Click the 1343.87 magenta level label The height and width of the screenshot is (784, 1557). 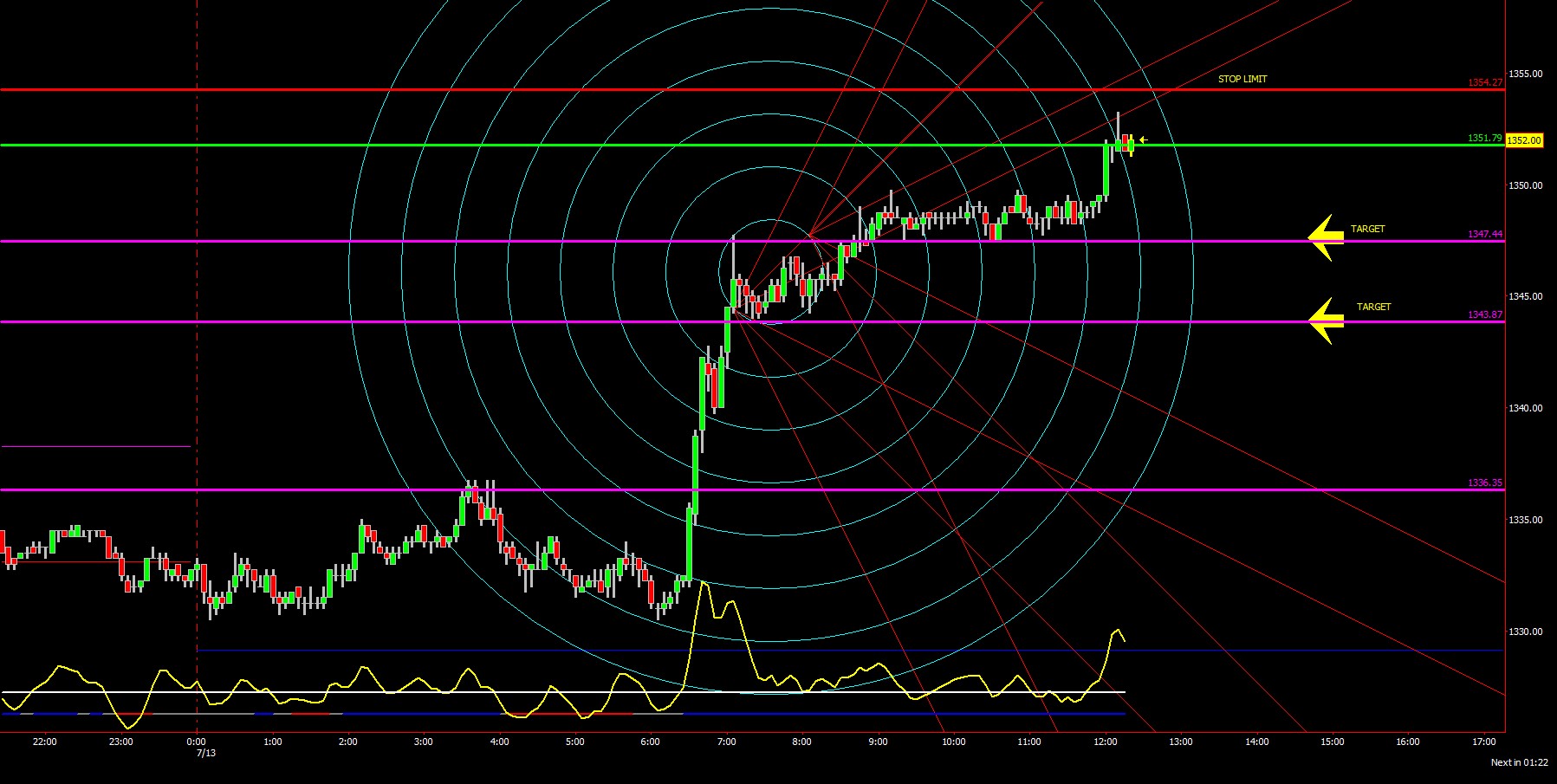coord(1485,314)
